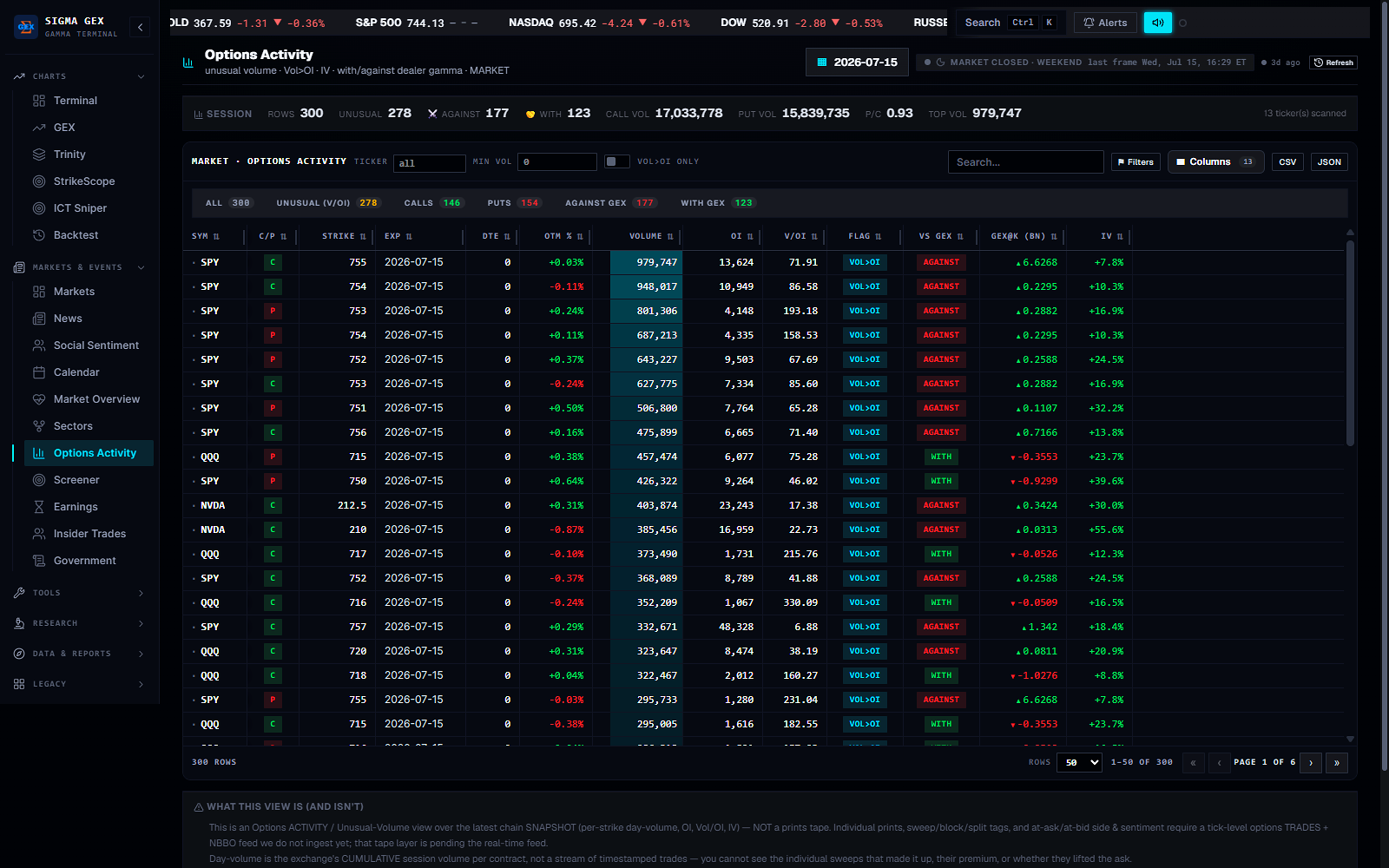Open the Filters button
The image size is (1389, 868).
click(x=1136, y=161)
